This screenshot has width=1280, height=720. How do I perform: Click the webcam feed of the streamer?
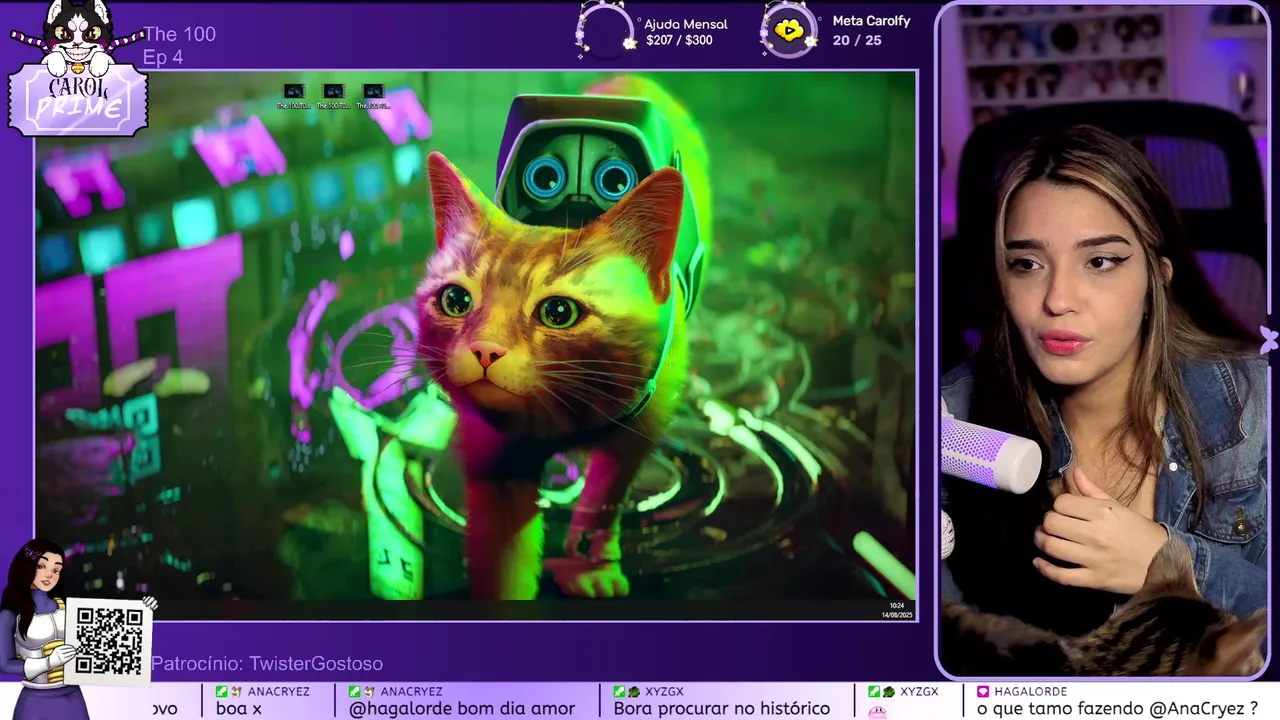pos(1103,342)
